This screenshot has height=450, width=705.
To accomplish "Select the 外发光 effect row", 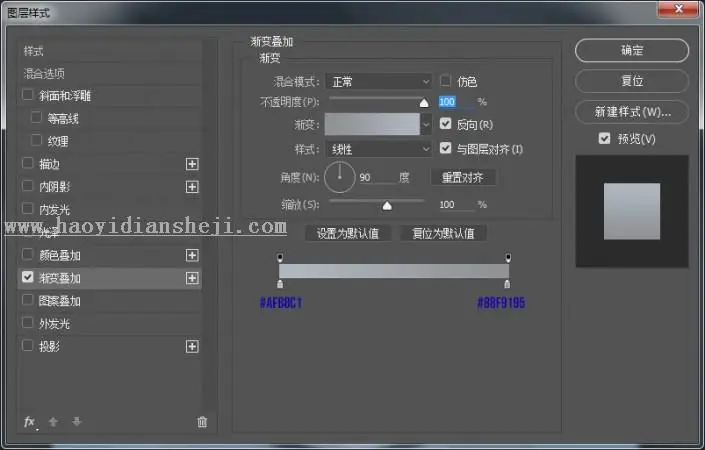I will coord(110,324).
